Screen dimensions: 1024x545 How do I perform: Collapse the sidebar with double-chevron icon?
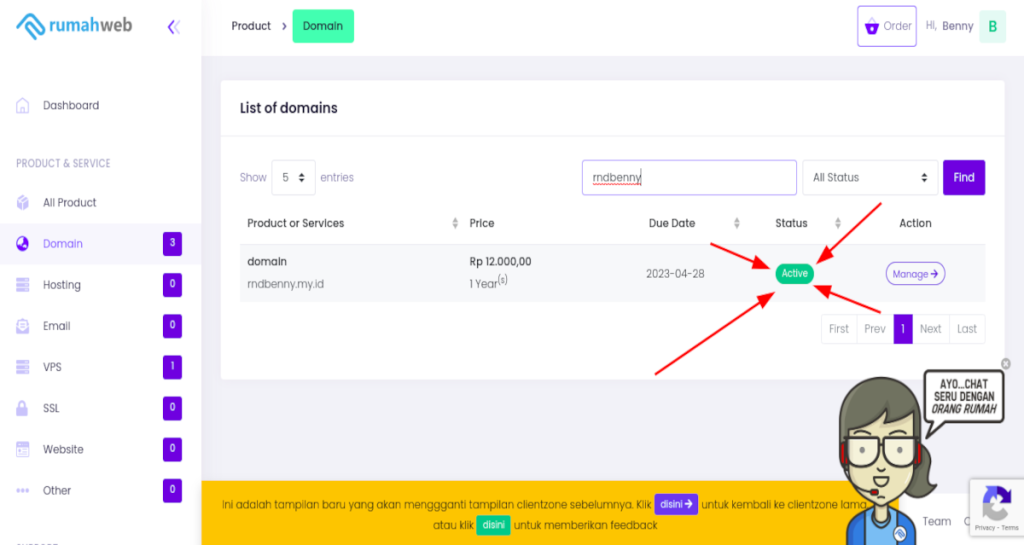pyautogui.click(x=174, y=27)
